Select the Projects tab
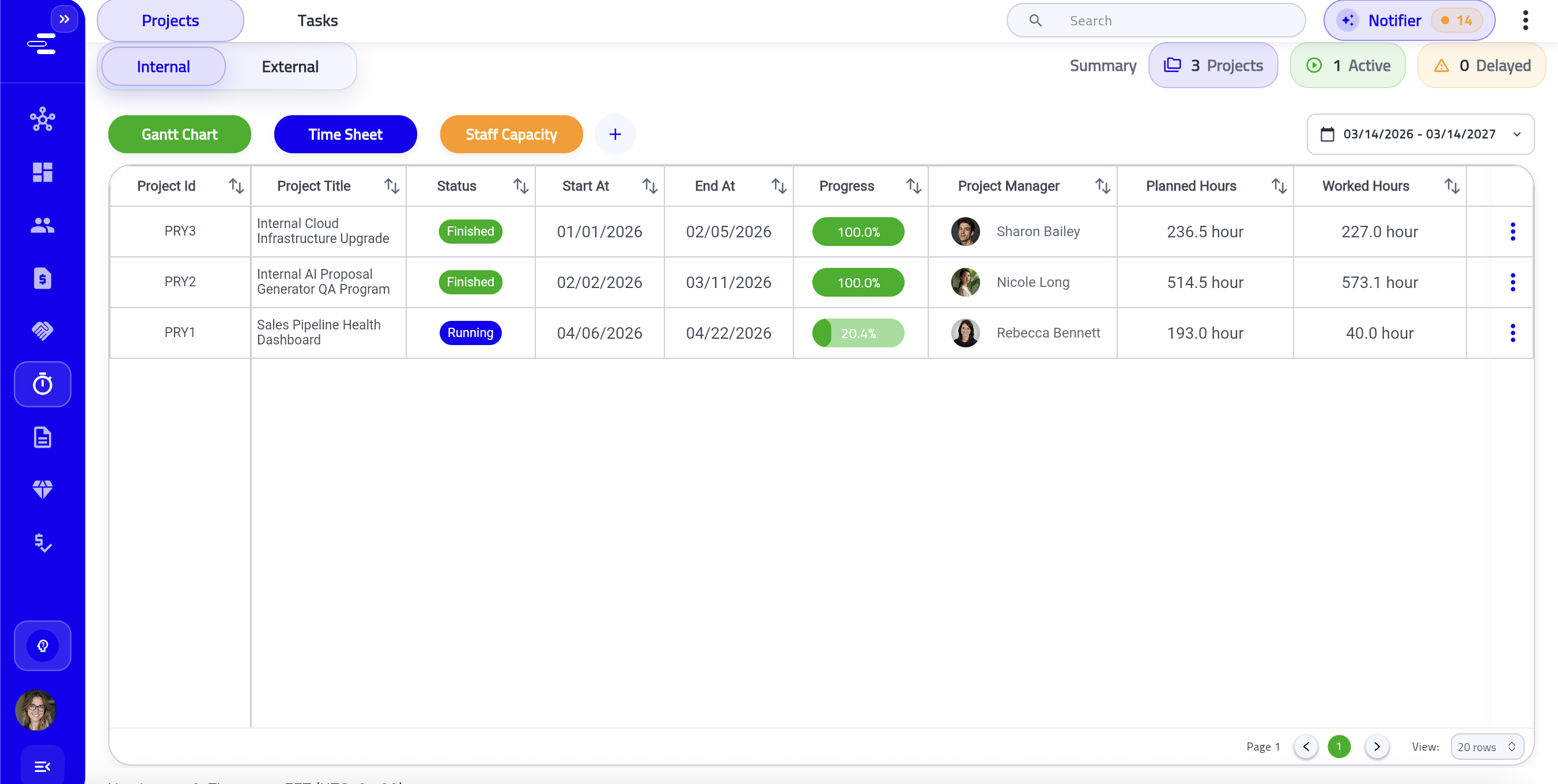Screen dimensions: 1558x784 [170, 21]
